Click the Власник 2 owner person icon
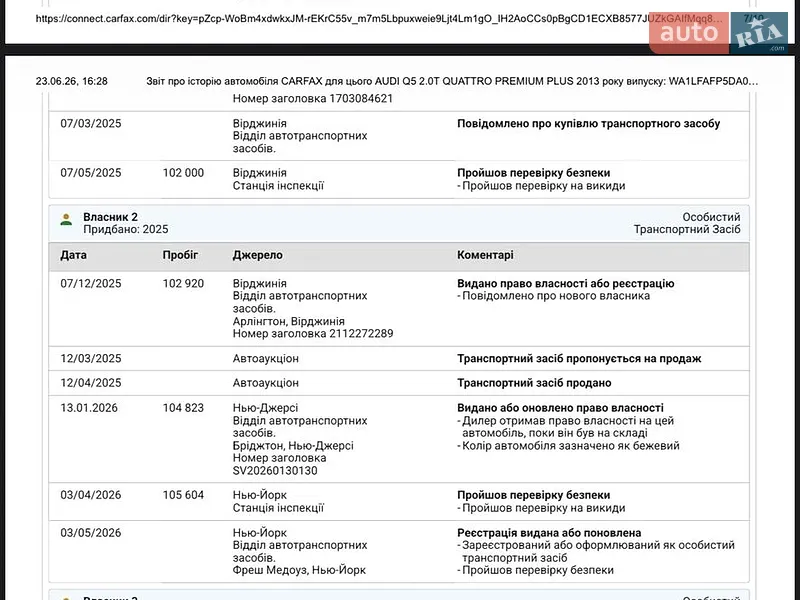Viewport: 800px width, 600px height. [x=66, y=220]
